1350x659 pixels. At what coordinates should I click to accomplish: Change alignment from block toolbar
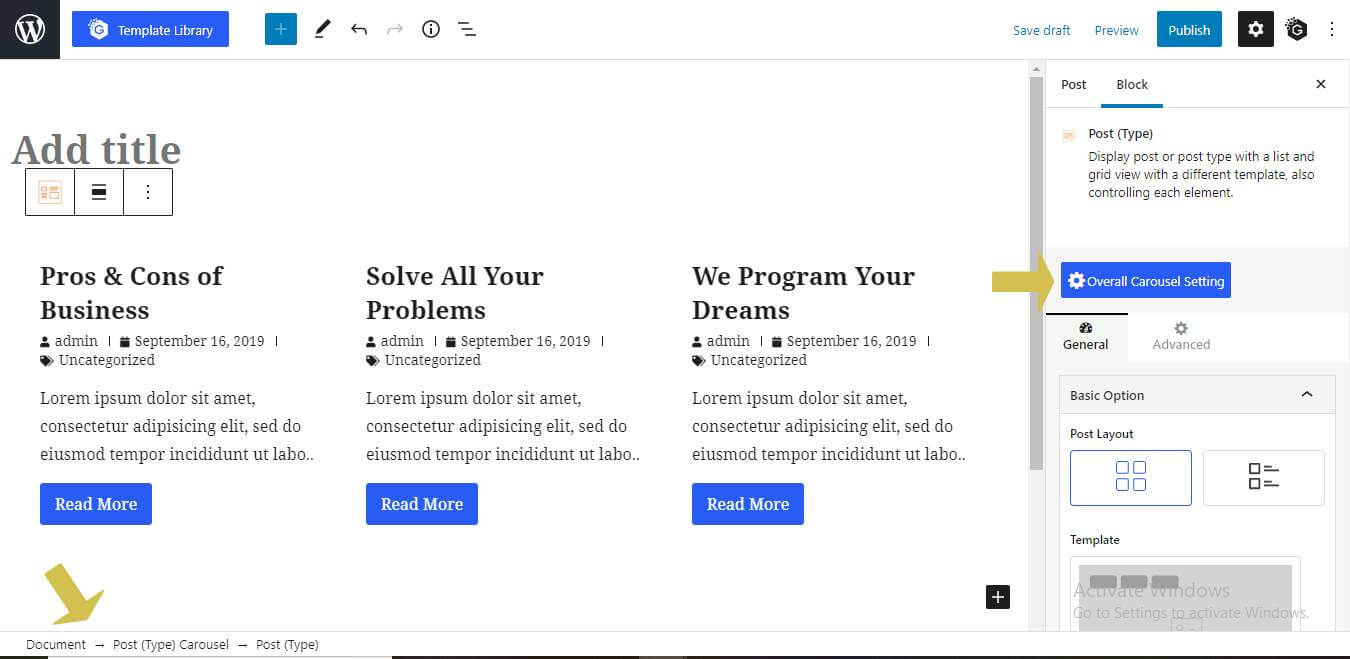(99, 192)
